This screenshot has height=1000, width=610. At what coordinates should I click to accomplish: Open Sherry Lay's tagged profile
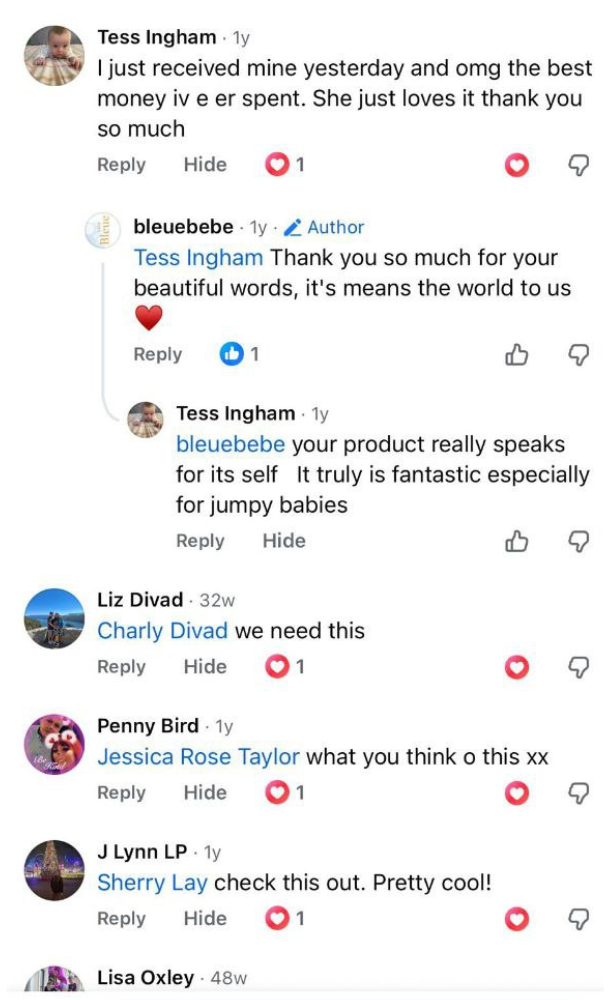(x=152, y=883)
